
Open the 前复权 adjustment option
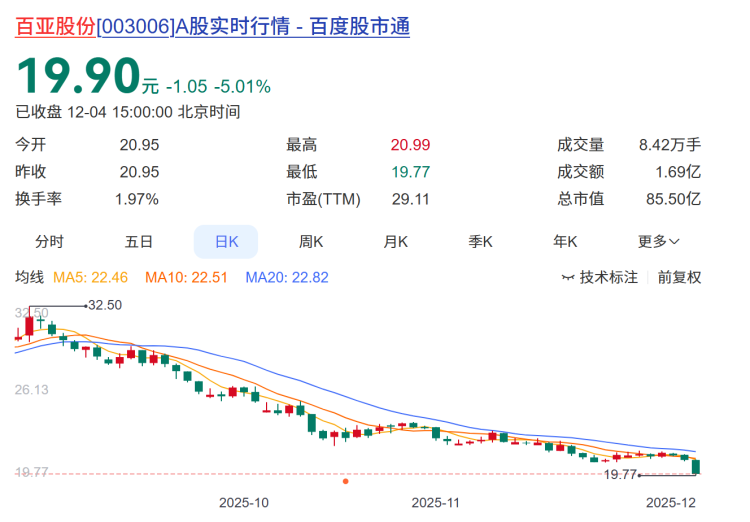coord(679,278)
